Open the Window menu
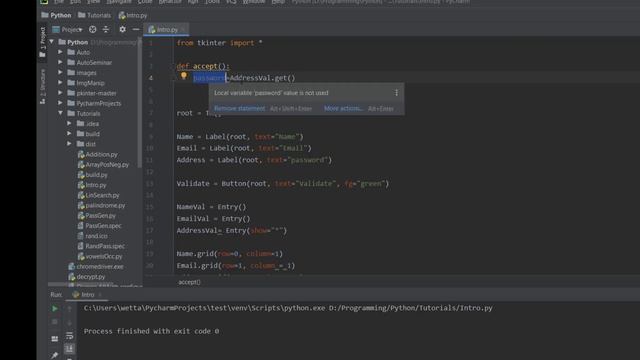The image size is (640, 360). [x=254, y=2]
